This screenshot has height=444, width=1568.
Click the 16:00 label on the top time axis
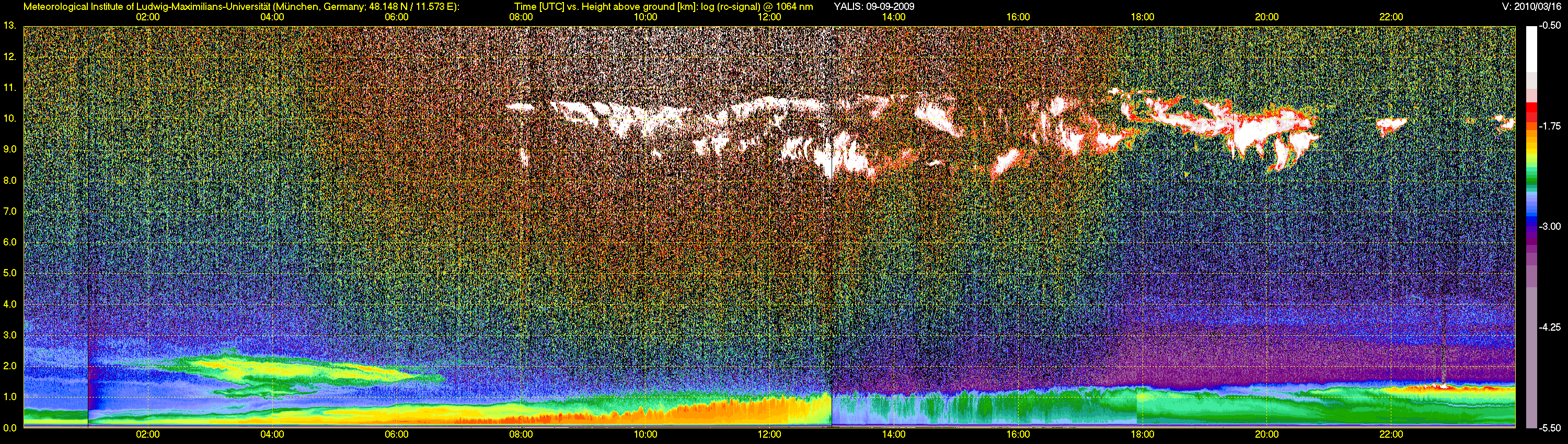coord(1018,17)
